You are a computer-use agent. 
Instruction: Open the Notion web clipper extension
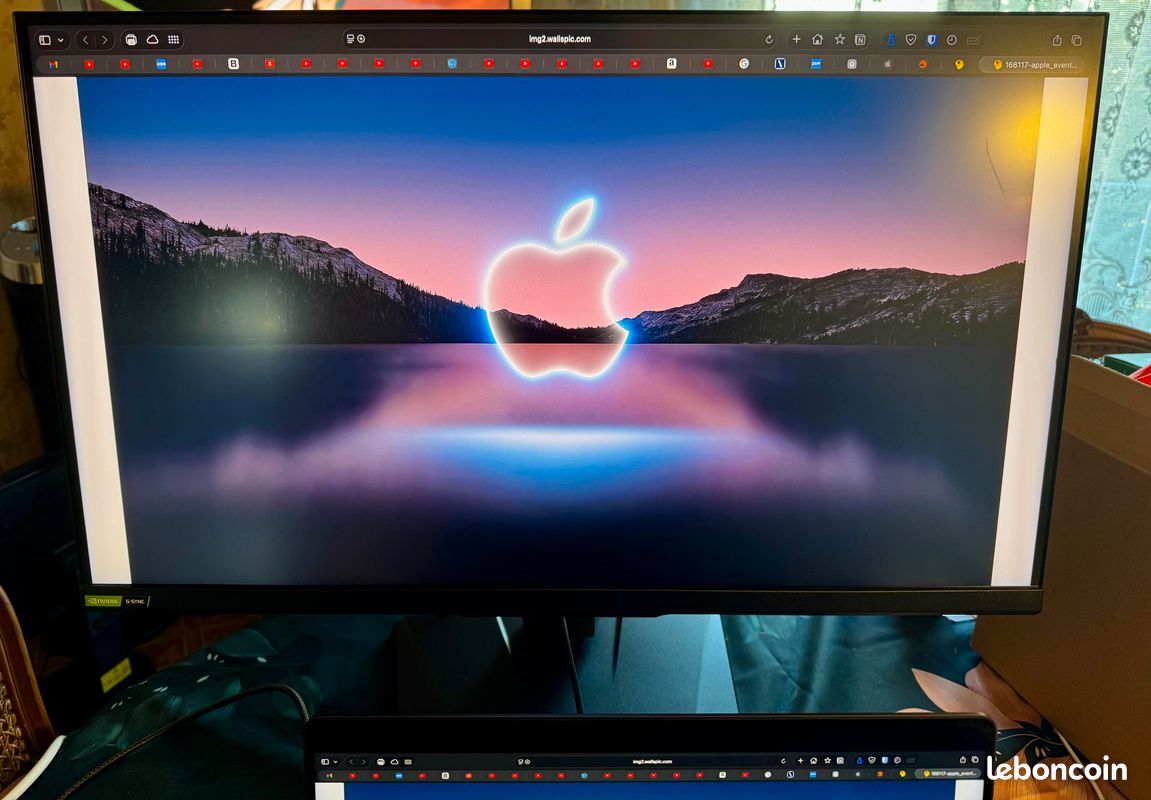[860, 40]
